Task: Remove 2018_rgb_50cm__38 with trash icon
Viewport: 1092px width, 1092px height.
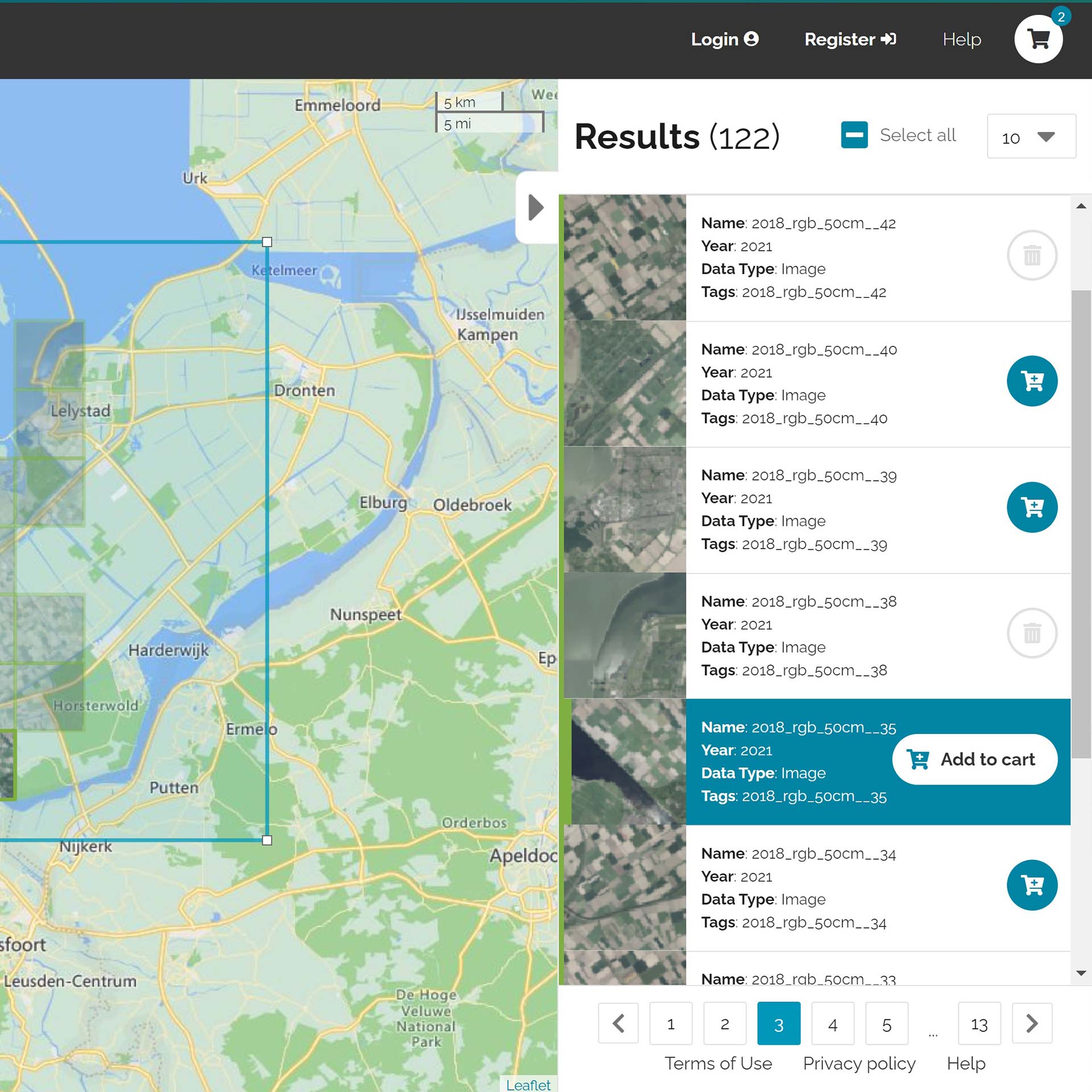Action: [1032, 633]
